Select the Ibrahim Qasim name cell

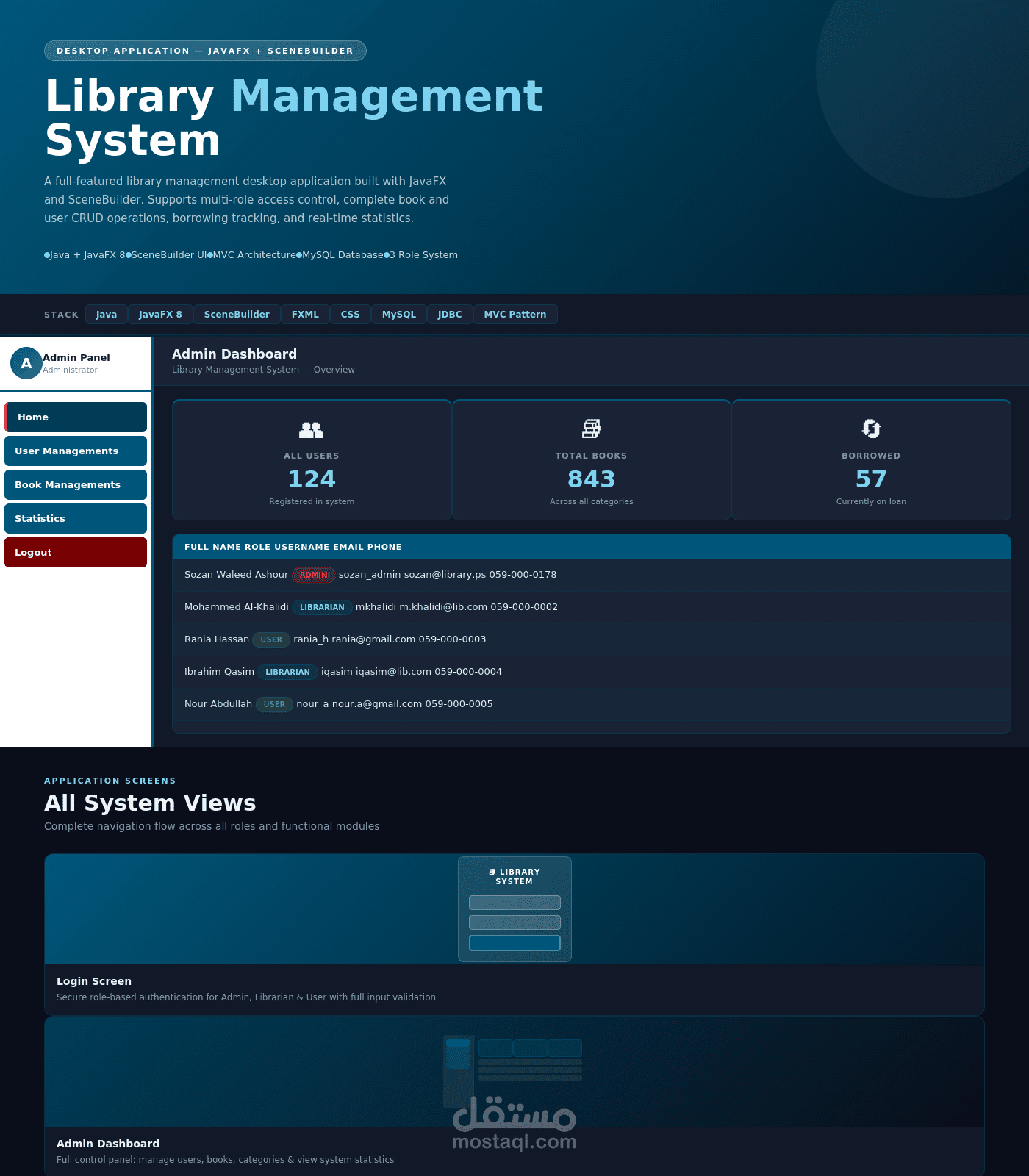219,672
